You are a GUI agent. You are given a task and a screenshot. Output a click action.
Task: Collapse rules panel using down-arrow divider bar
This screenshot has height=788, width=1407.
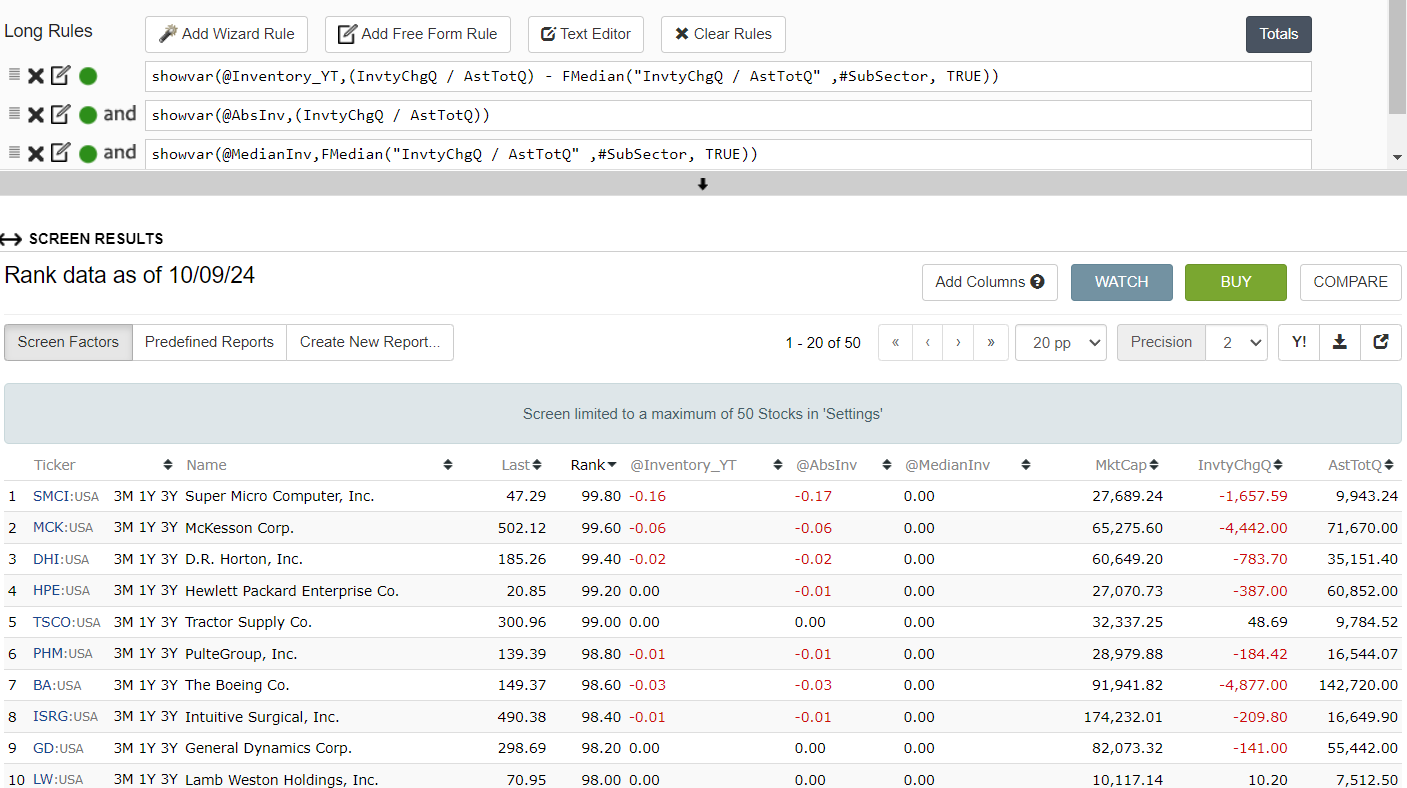703,184
